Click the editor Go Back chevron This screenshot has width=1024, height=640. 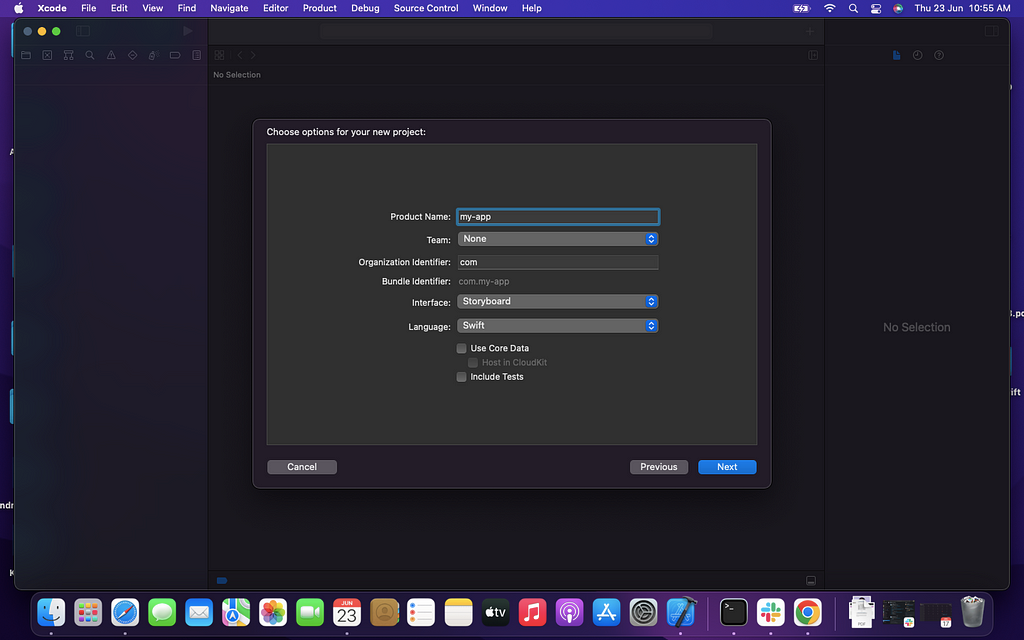point(240,56)
